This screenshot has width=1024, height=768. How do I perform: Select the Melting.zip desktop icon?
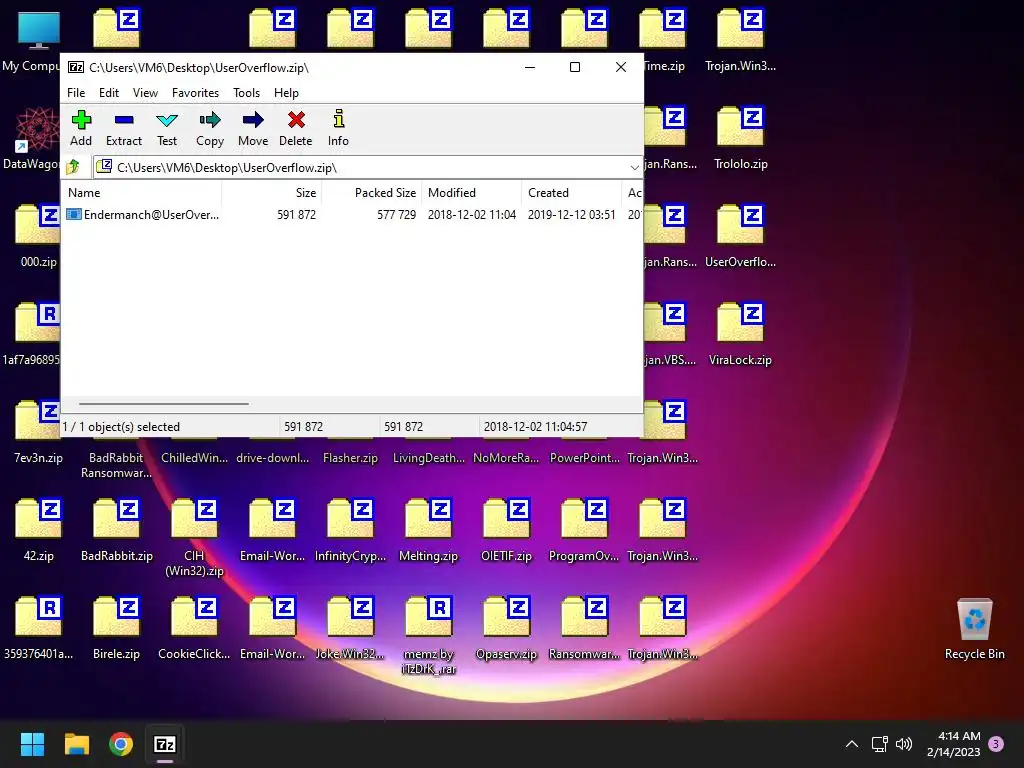pyautogui.click(x=428, y=530)
